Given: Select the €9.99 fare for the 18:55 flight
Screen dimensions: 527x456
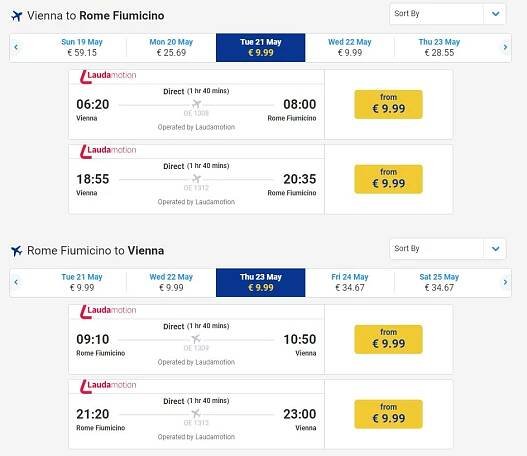Looking at the screenshot, I should point(389,179).
